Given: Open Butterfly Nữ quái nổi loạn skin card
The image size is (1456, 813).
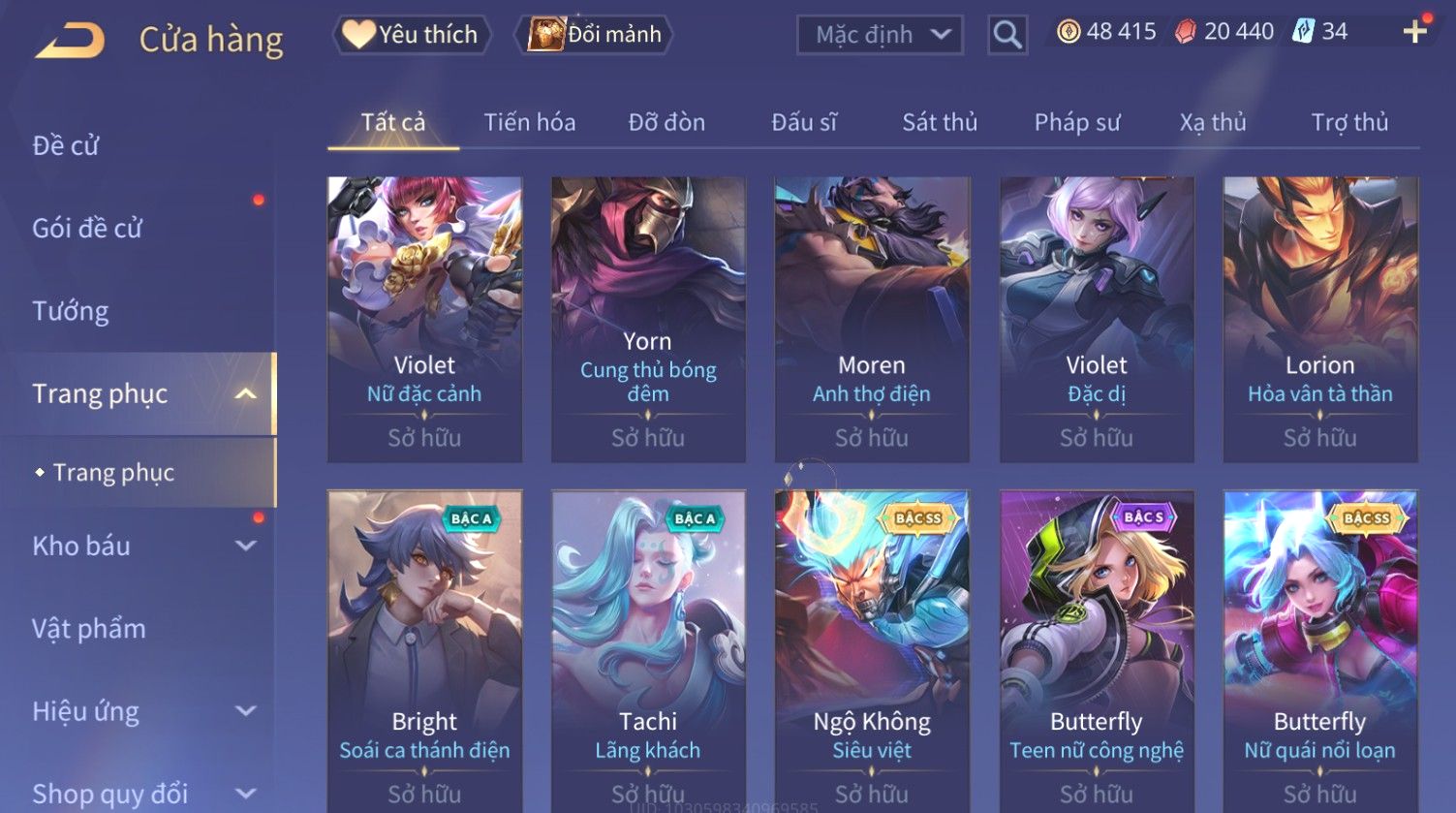Looking at the screenshot, I should pos(1319,651).
